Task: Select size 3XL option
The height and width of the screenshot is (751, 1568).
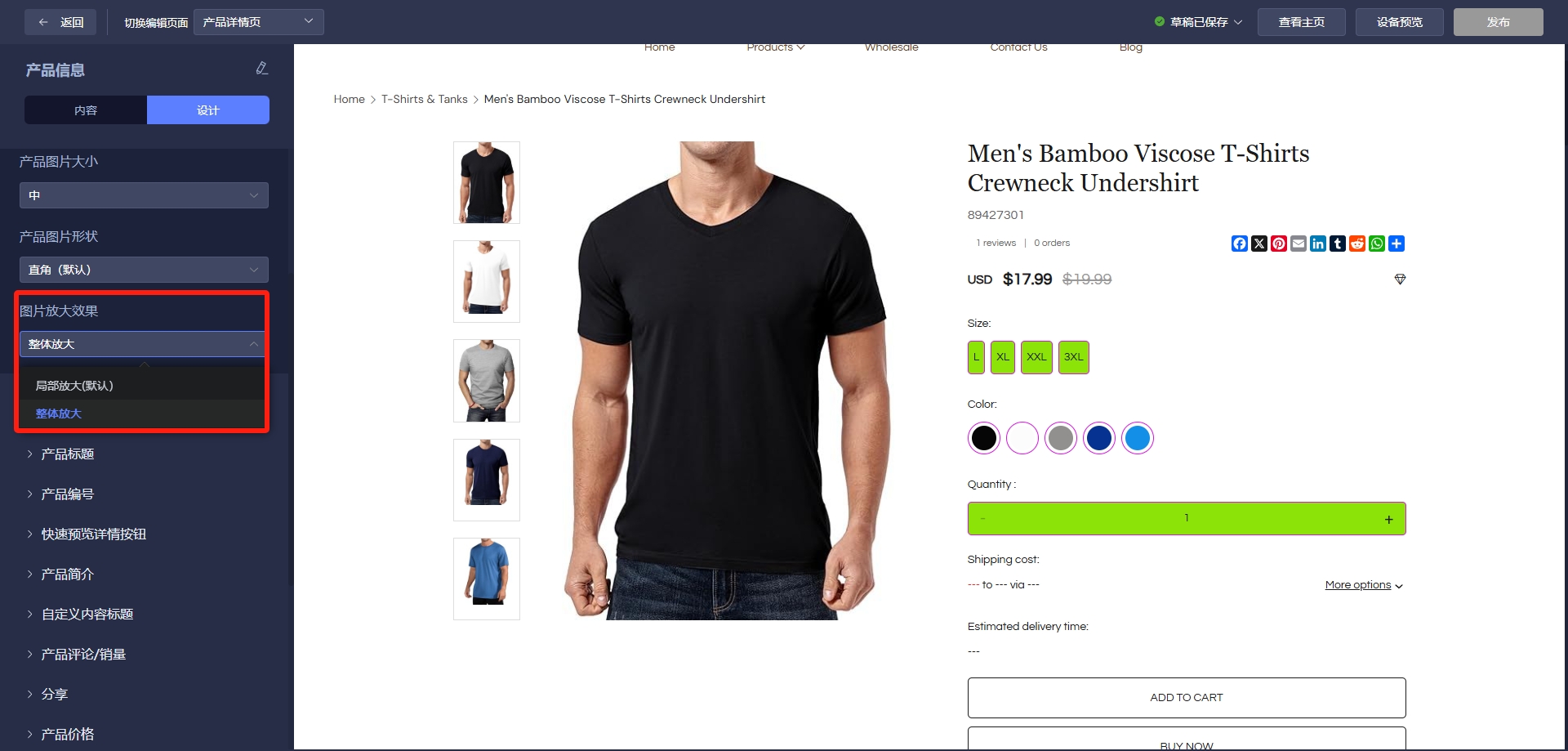Action: (1073, 357)
